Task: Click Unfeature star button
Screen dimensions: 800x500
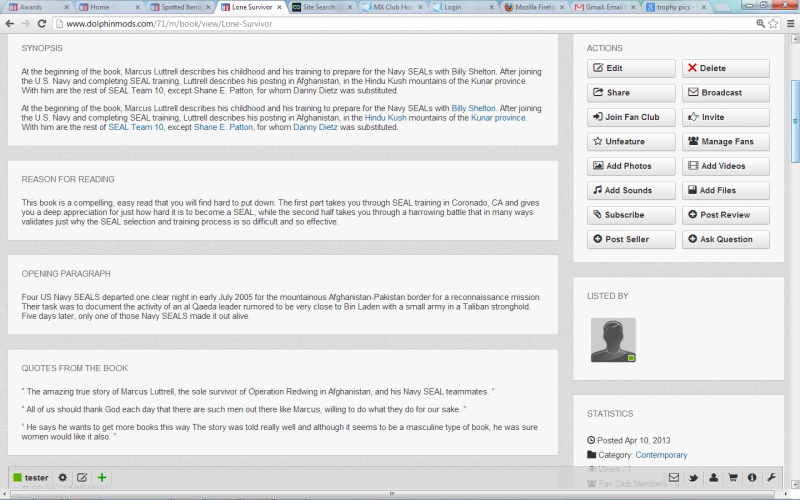Action: pos(631,142)
